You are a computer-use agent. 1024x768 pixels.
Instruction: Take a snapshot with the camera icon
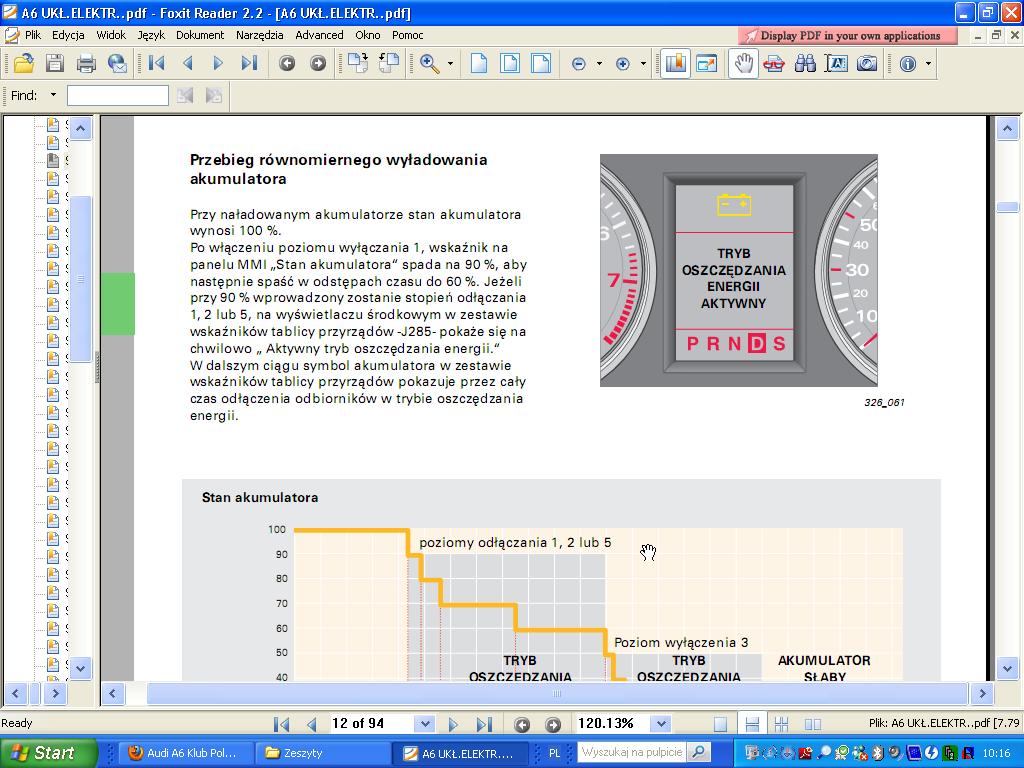[x=867, y=63]
